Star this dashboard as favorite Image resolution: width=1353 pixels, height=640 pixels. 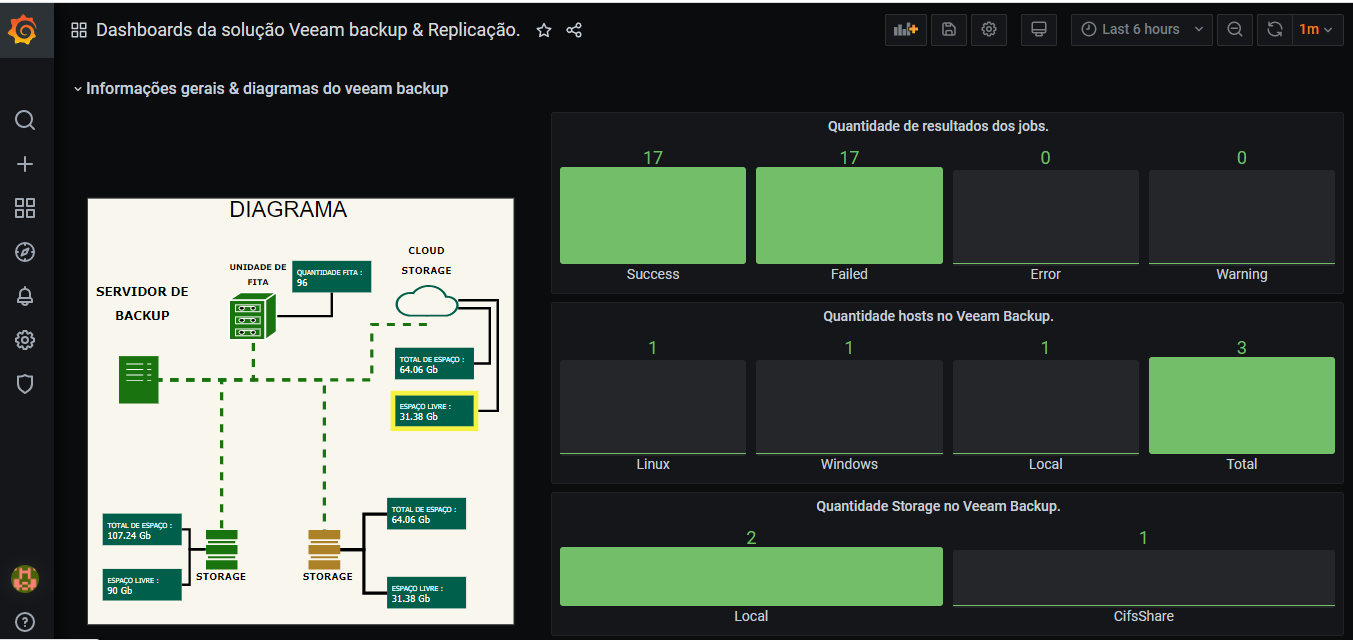click(x=544, y=30)
